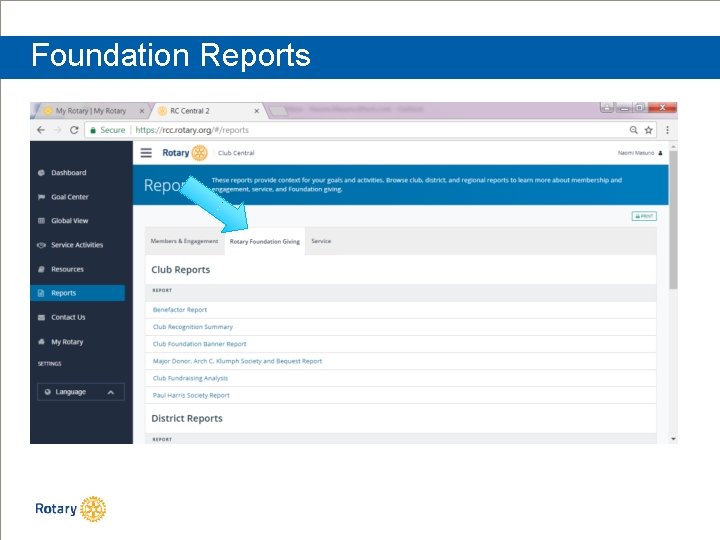
Task: Open Contact Us in sidebar
Action: pyautogui.click(x=68, y=317)
